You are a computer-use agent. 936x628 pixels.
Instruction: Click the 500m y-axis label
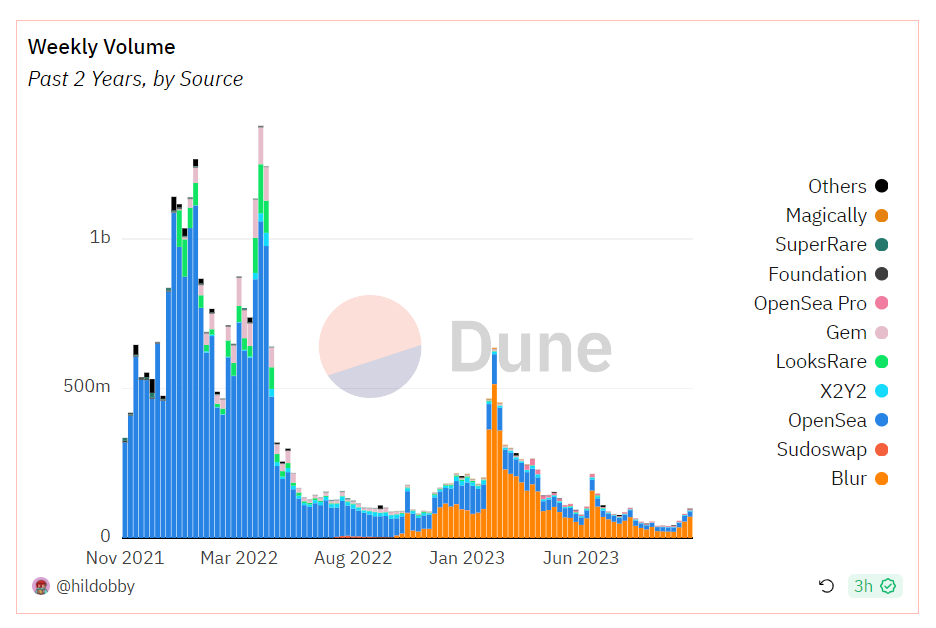[87, 386]
